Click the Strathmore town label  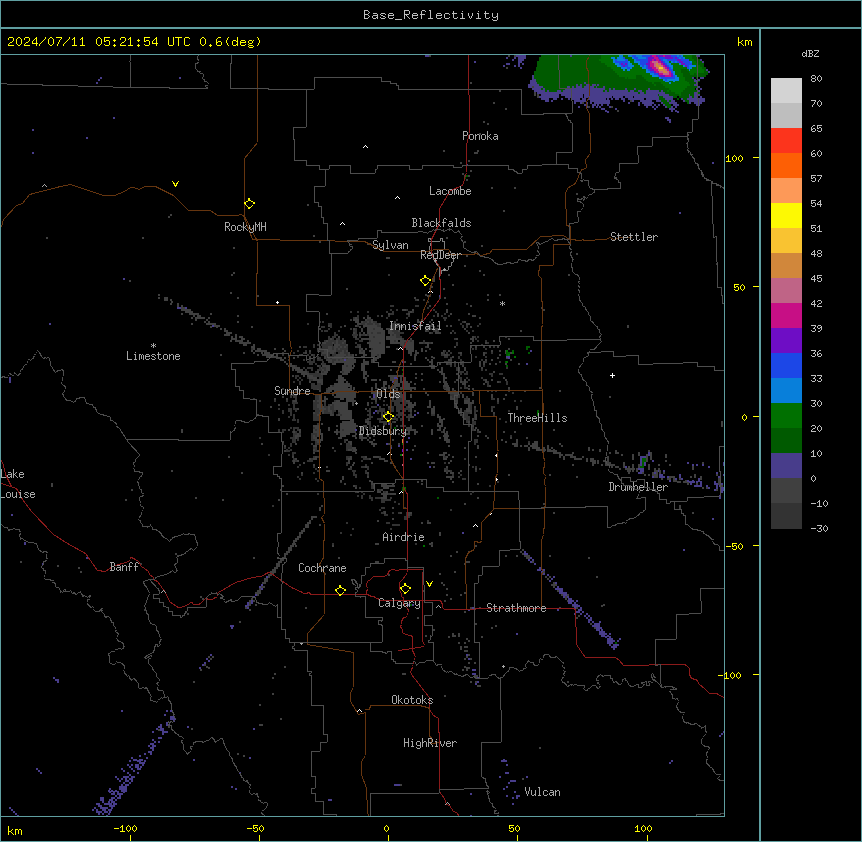[x=516, y=608]
